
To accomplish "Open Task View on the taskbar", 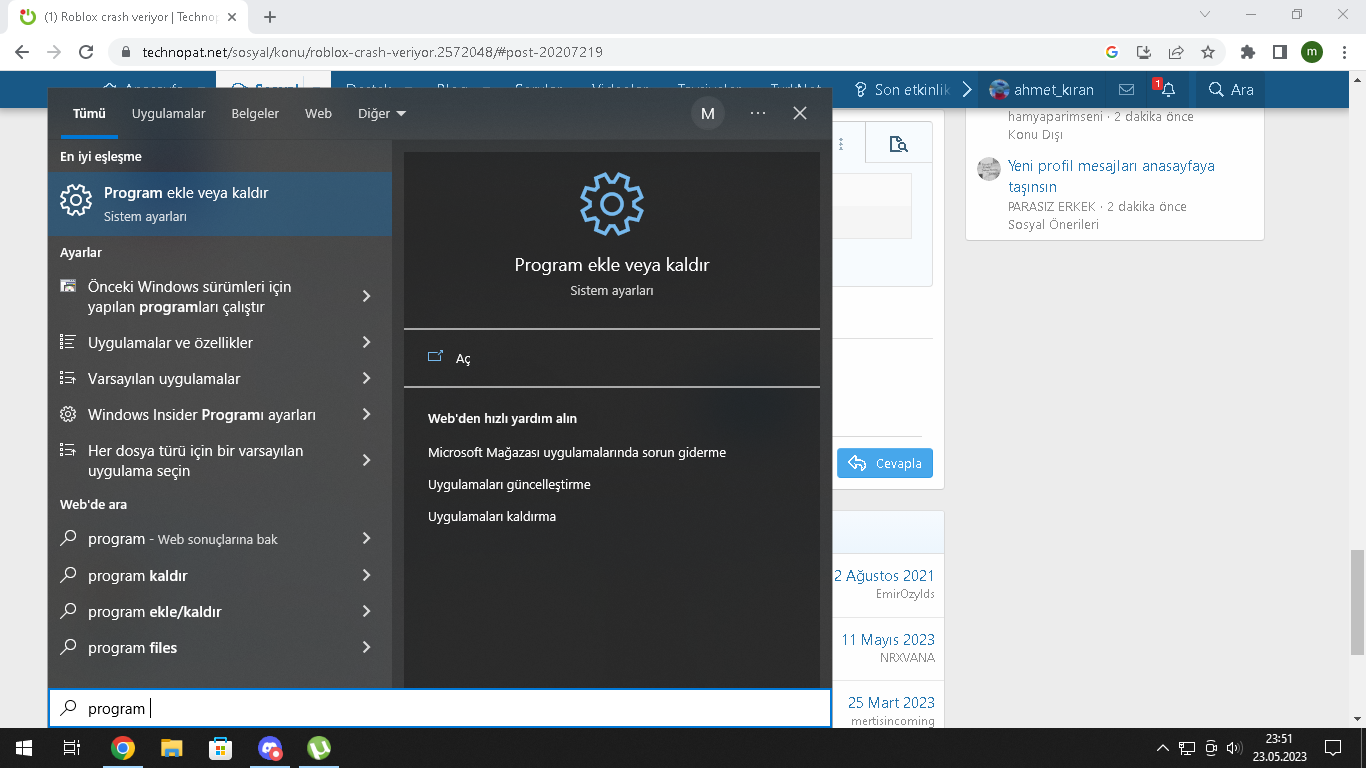I will 71,748.
